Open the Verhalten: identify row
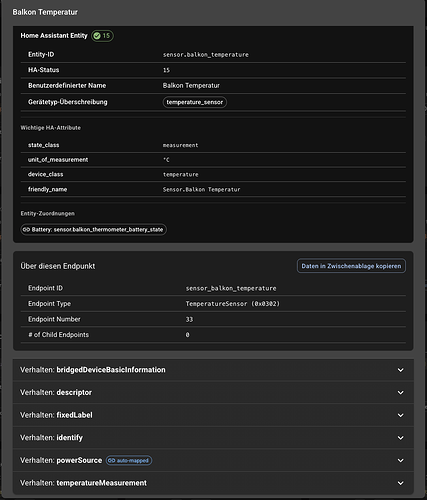Screen dimensions: 427x500 coord(213,438)
